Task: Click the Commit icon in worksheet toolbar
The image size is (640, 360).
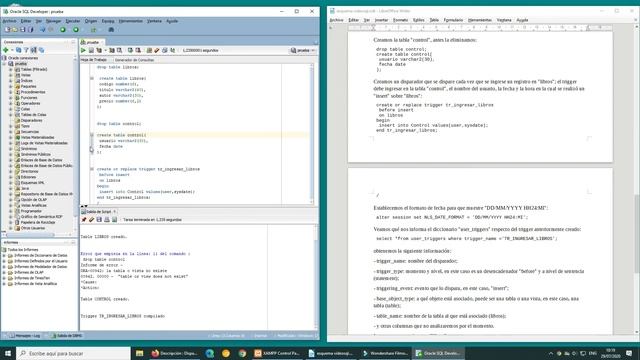Action: tap(130, 50)
